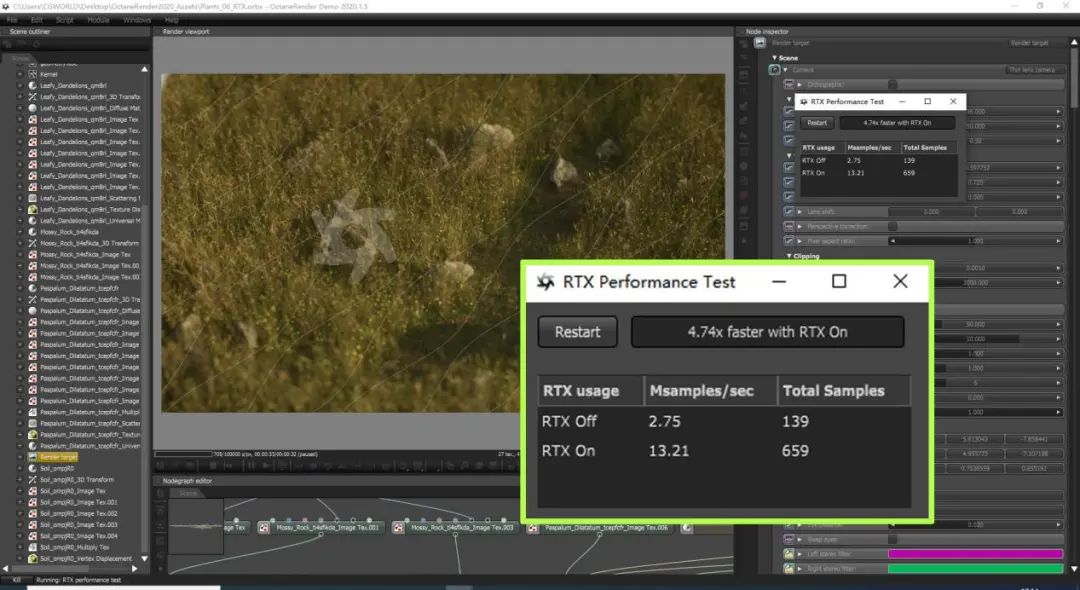The width and height of the screenshot is (1080, 590).
Task: Click Restart in the small RTX Performance Test dialog
Action: (817, 123)
